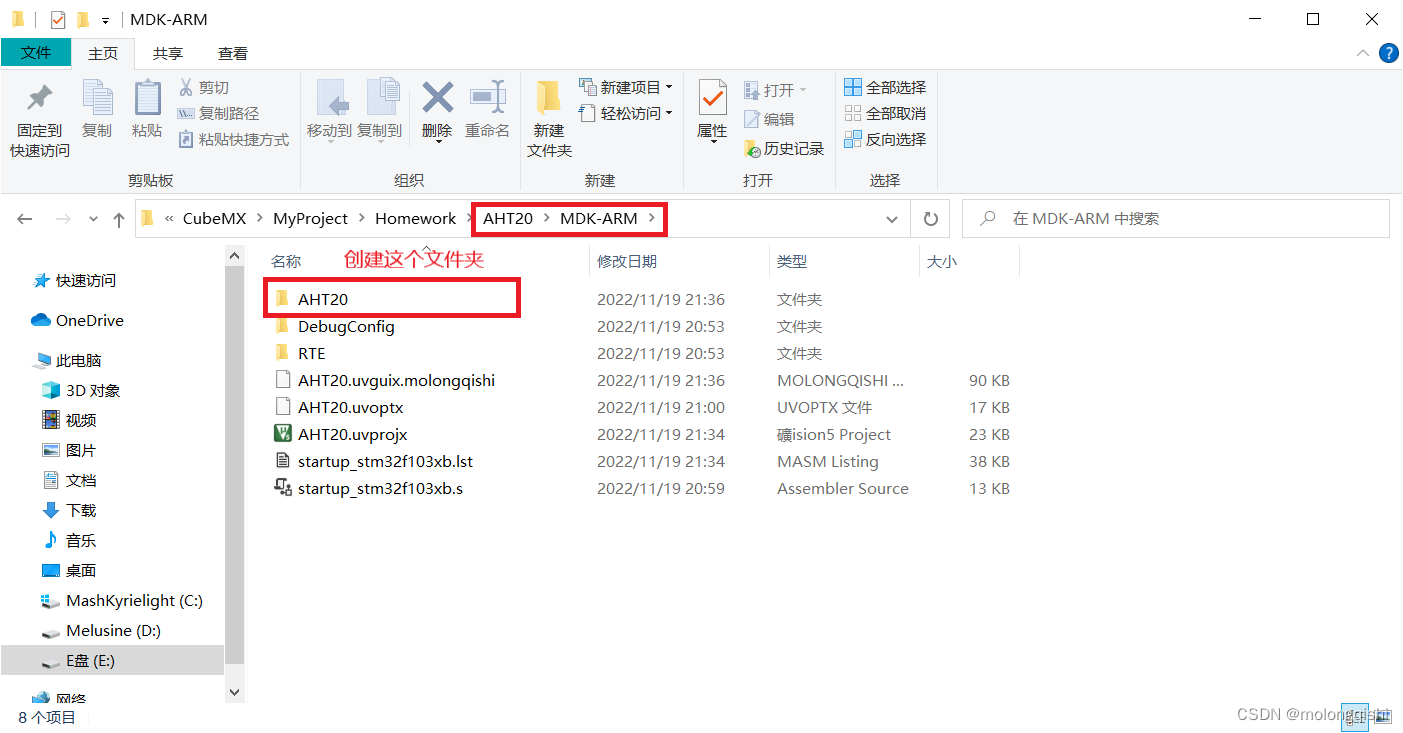The image size is (1403, 733).
Task: Click Homework in the breadcrumb path
Action: point(416,218)
